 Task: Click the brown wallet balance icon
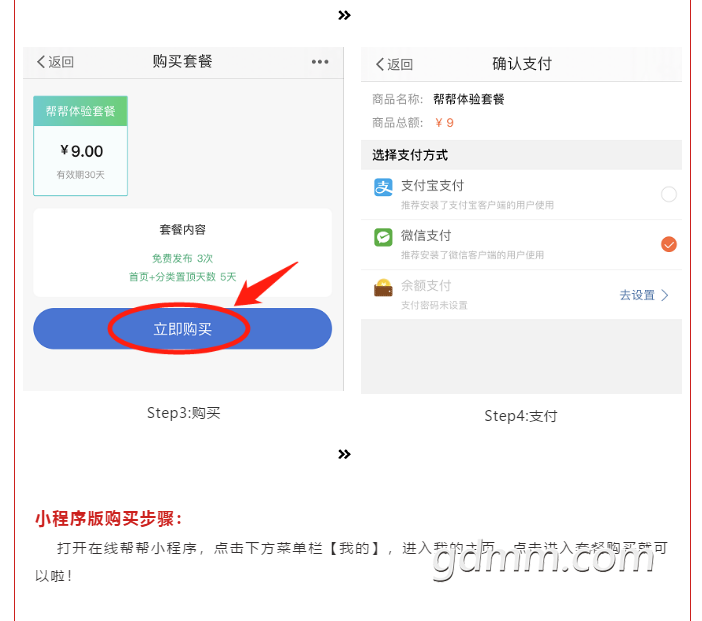[x=383, y=288]
